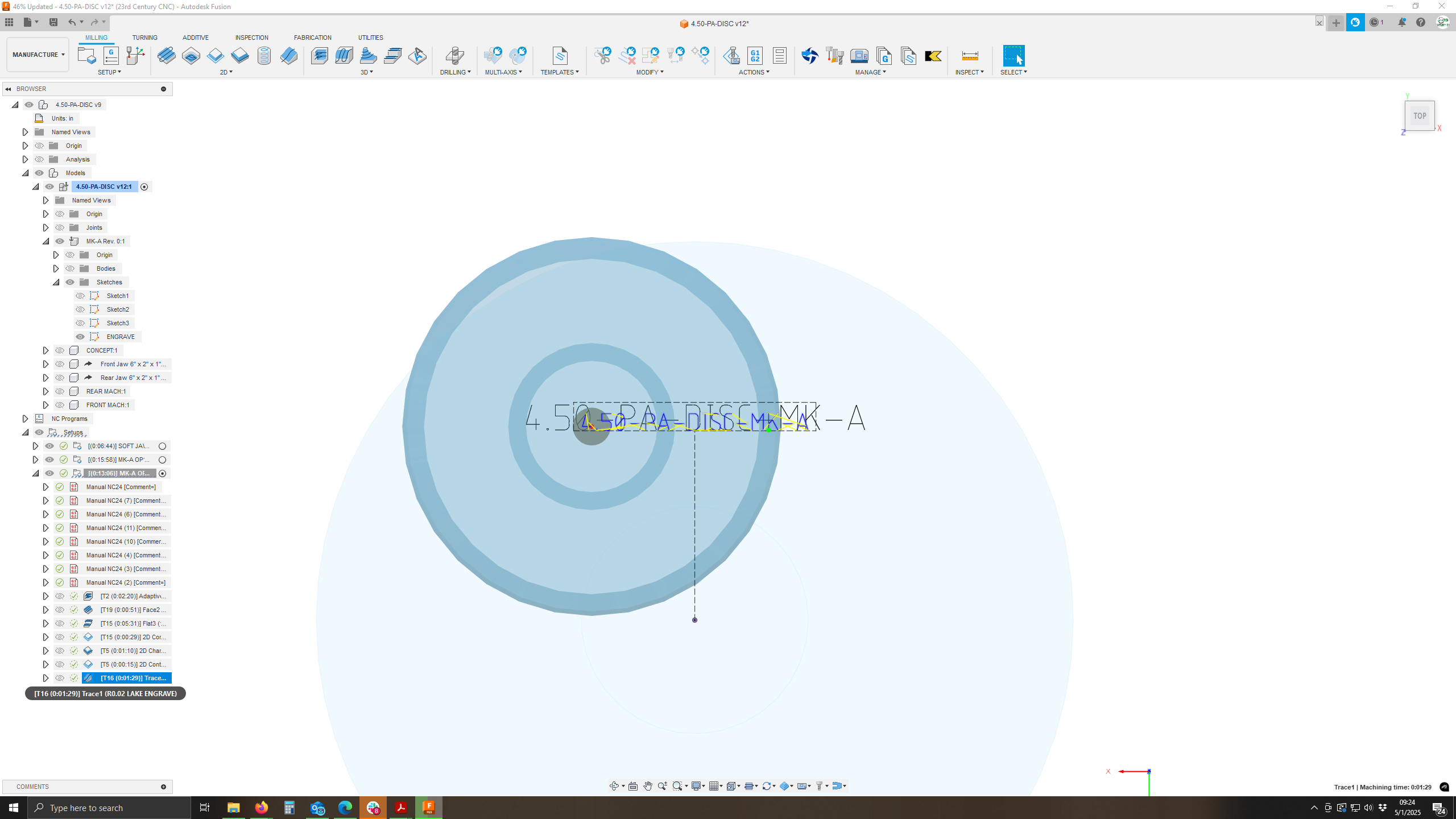The height and width of the screenshot is (819, 1456).
Task: Activate the MK-A OP setup at 0:15:58
Action: 162,460
